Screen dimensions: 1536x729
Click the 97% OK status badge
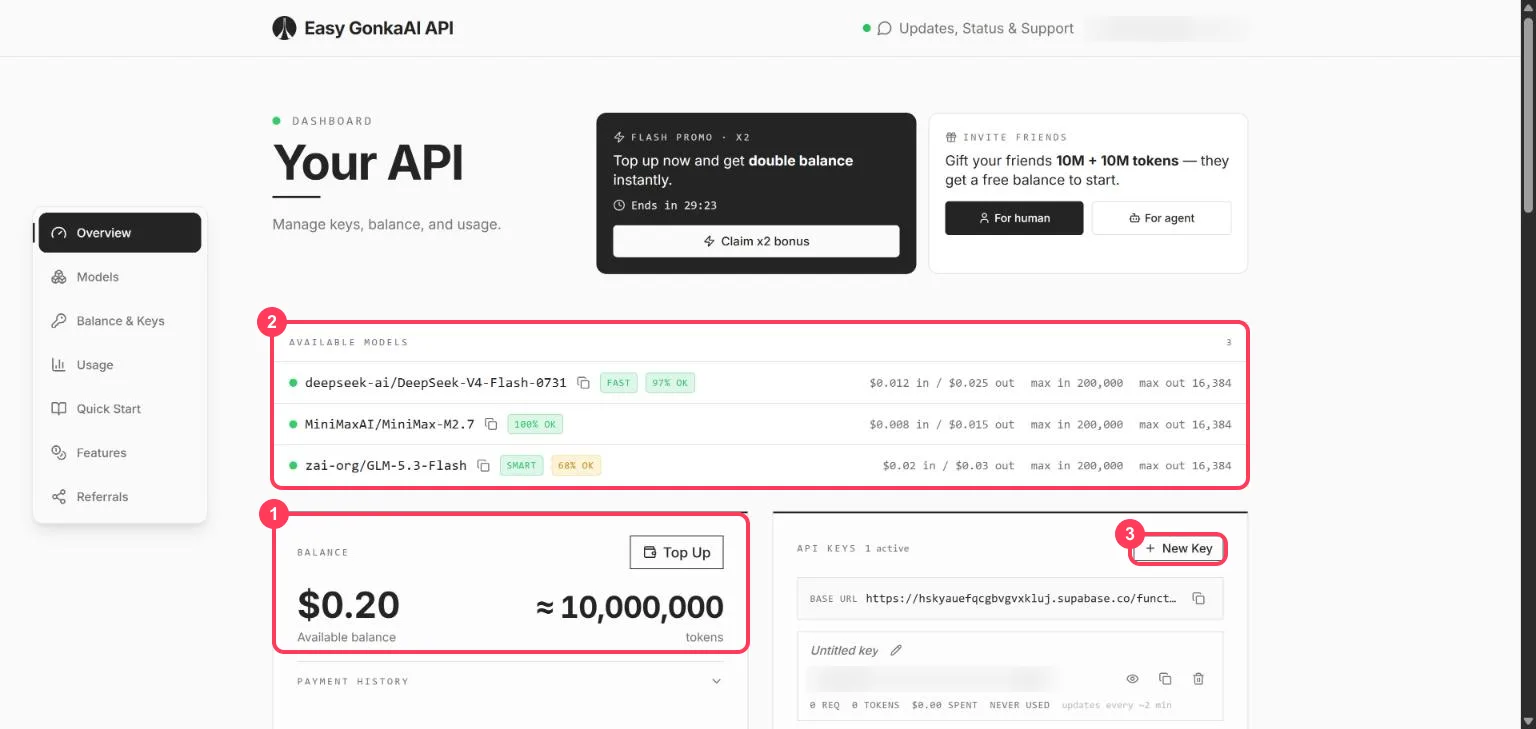point(670,383)
